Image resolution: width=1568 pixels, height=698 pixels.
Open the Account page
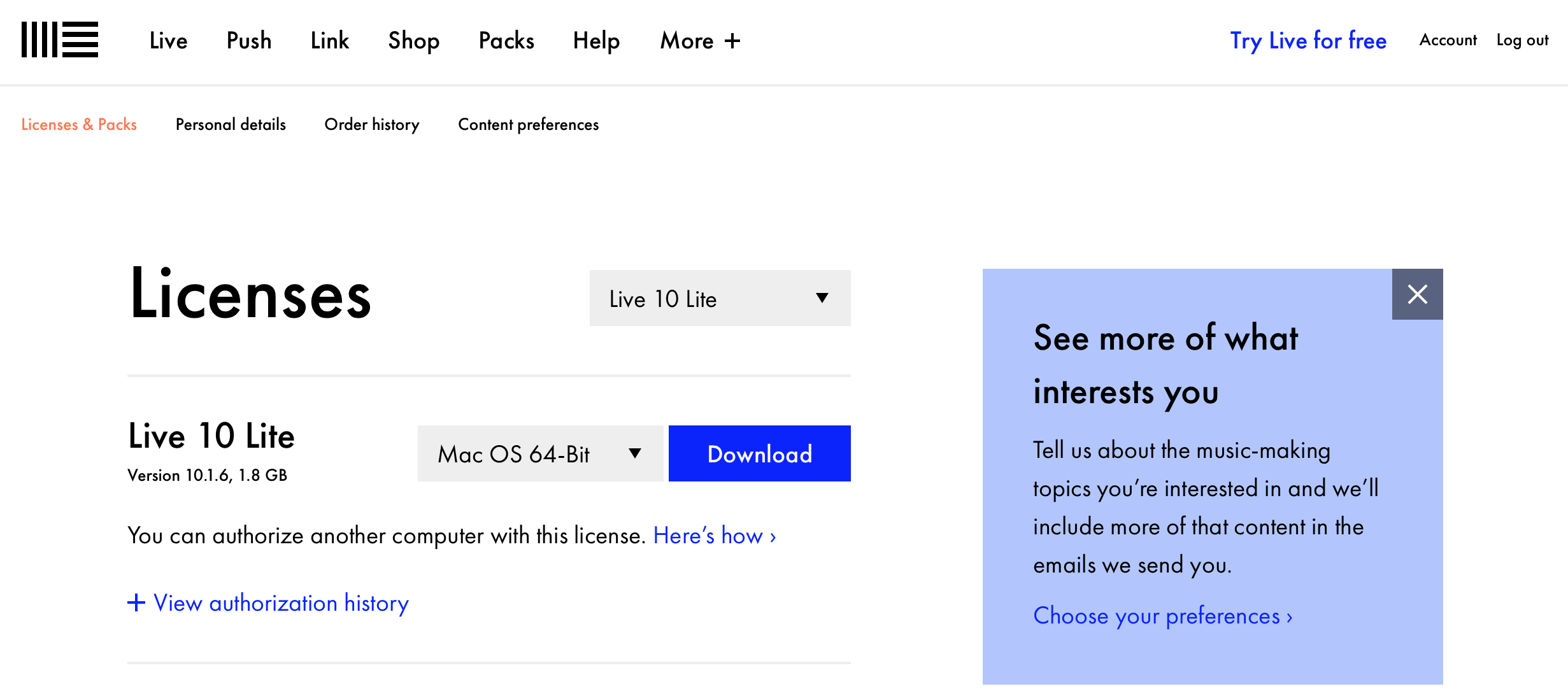(x=1448, y=40)
